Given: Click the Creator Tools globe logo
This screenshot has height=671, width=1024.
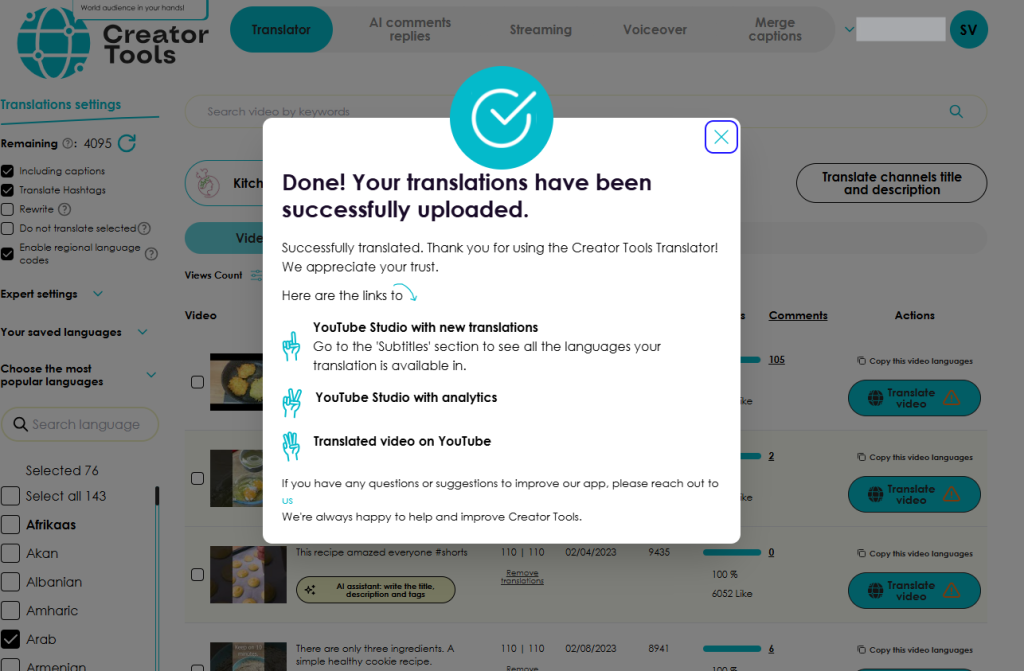Looking at the screenshot, I should coord(53,43).
